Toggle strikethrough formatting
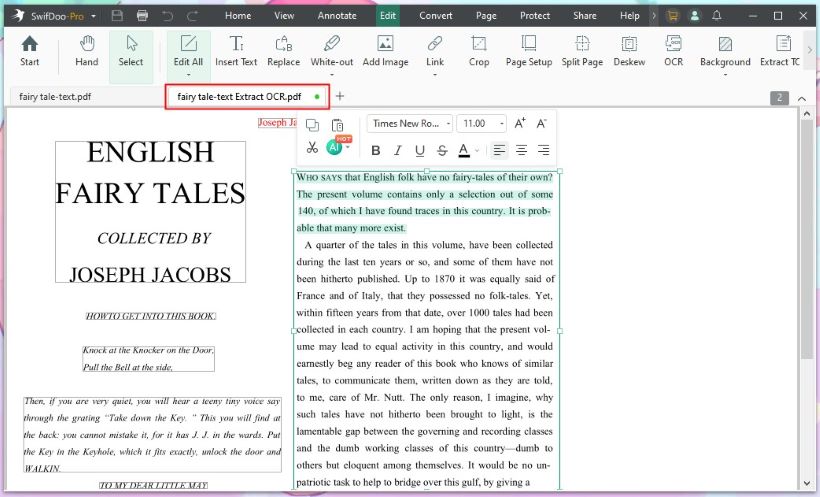The height and width of the screenshot is (497, 820). (x=442, y=151)
